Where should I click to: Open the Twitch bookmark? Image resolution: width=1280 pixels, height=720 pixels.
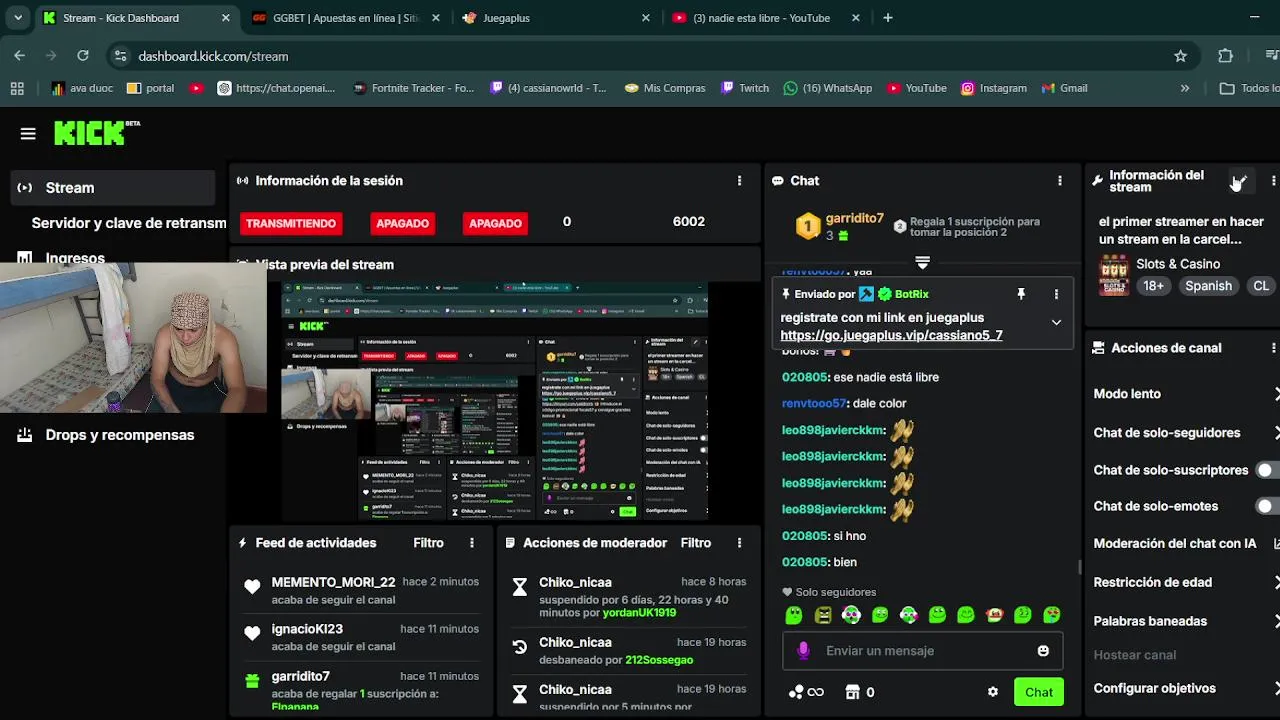pyautogui.click(x=745, y=88)
